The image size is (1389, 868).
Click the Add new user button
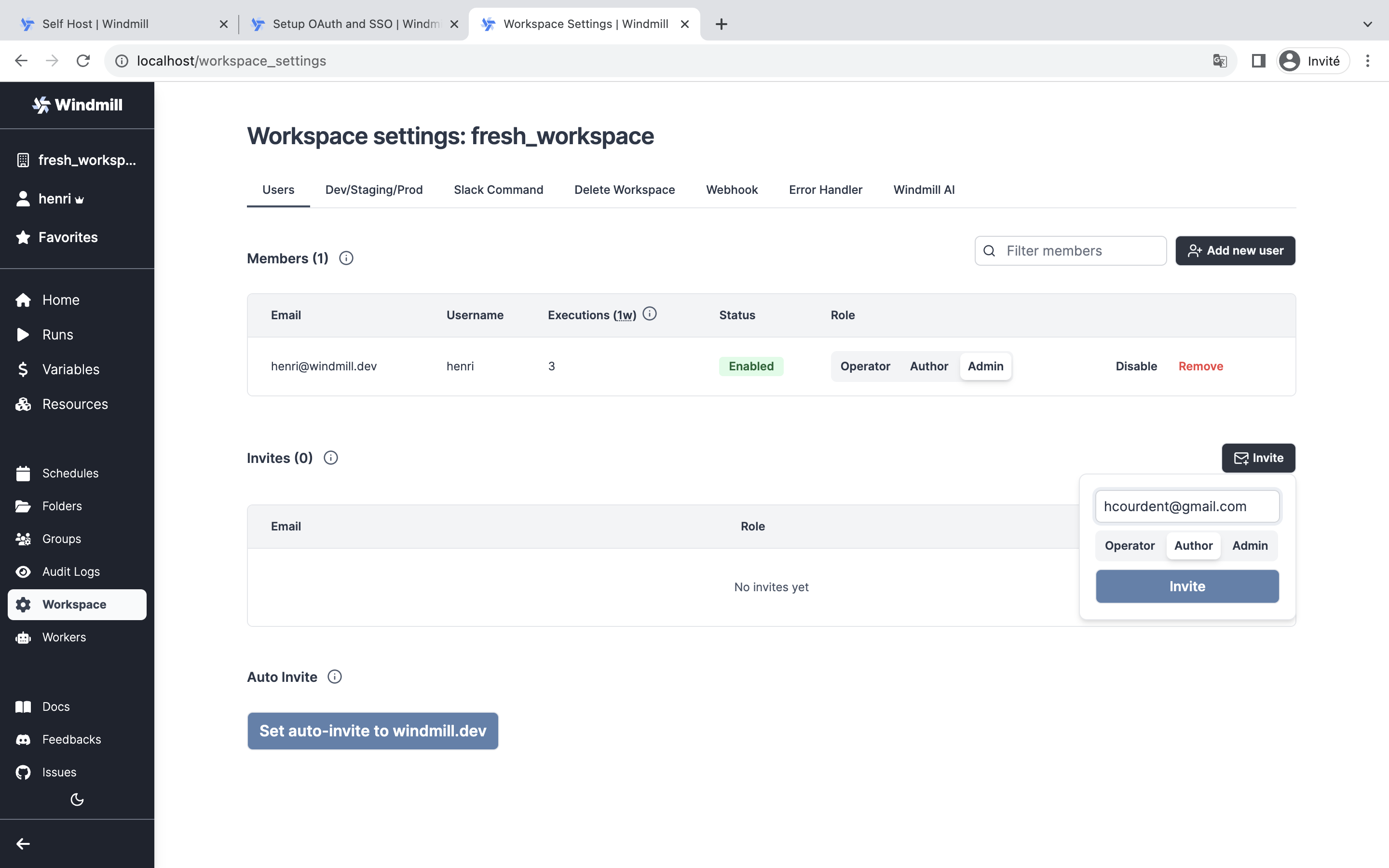(x=1235, y=250)
